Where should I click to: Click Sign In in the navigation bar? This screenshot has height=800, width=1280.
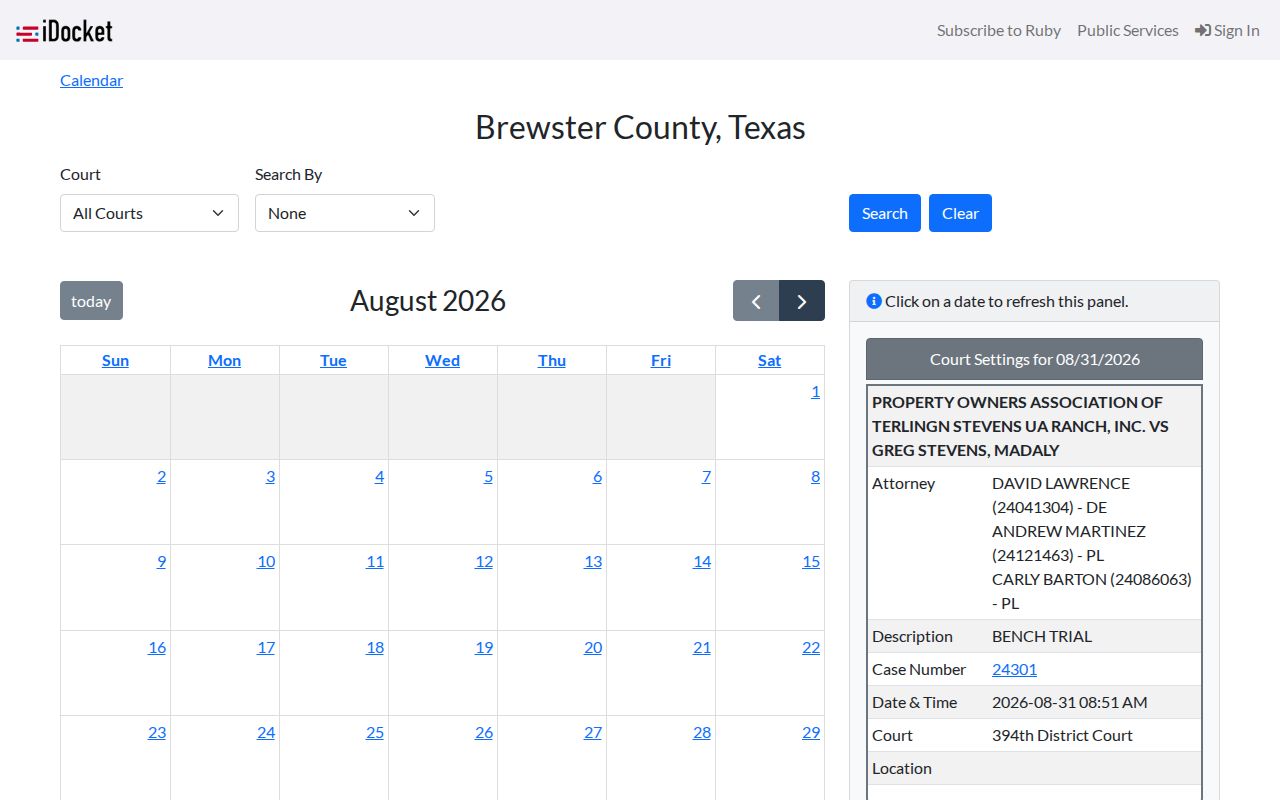(x=1227, y=30)
